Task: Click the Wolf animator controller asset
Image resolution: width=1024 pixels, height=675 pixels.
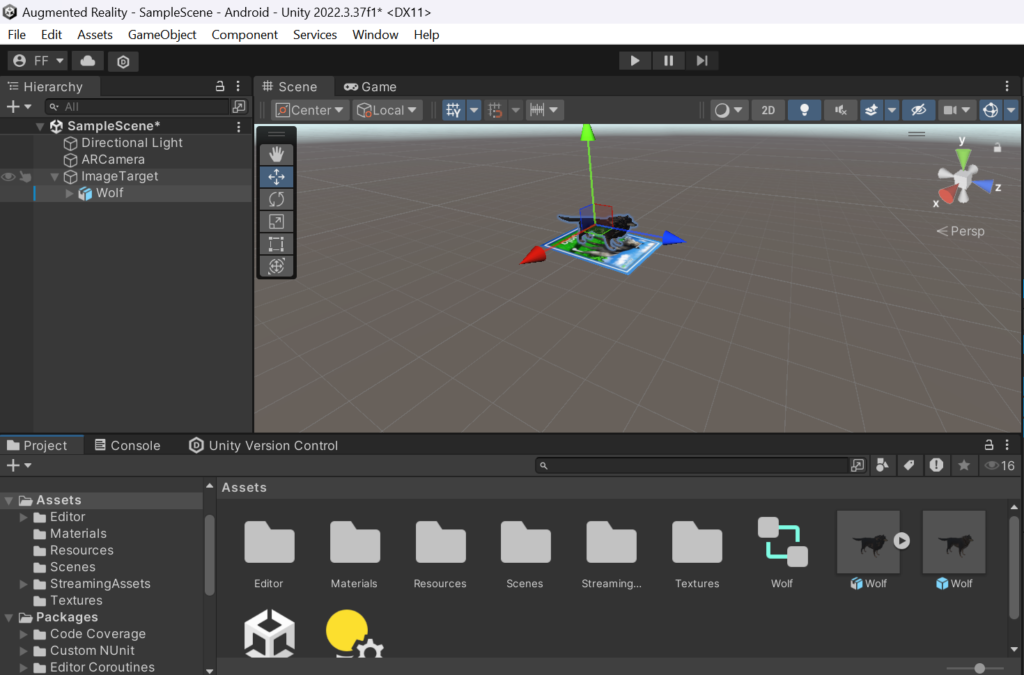Action: point(782,542)
